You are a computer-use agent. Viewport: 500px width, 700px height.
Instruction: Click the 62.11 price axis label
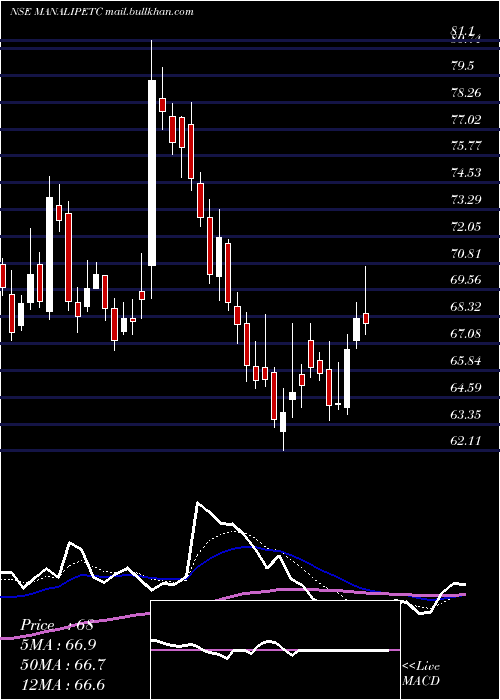coord(466,441)
